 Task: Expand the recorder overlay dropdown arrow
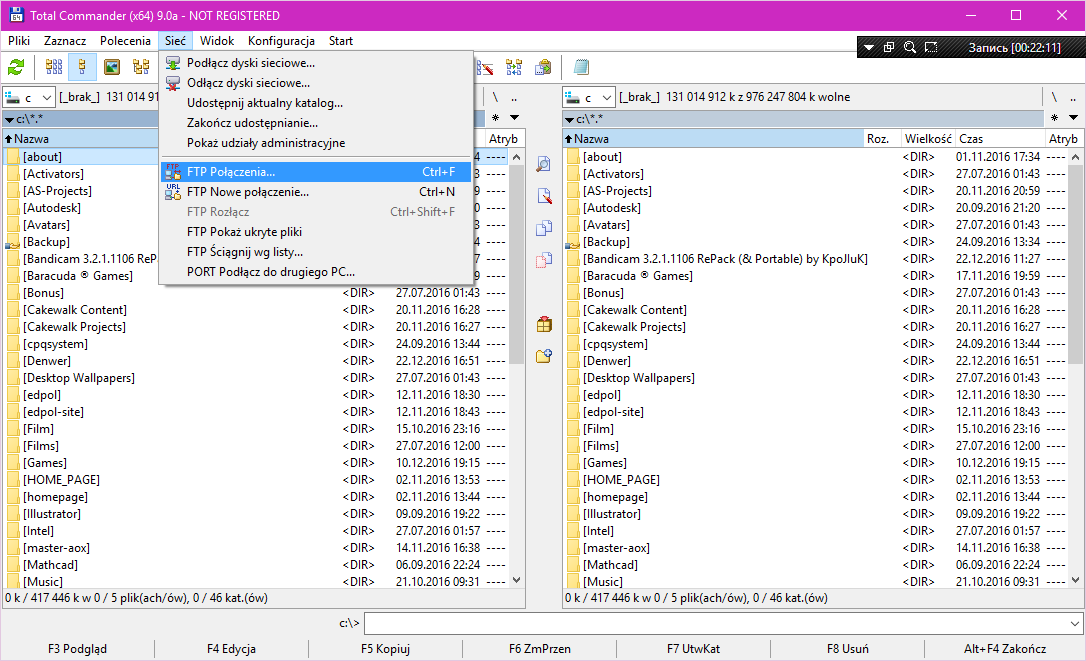[869, 47]
